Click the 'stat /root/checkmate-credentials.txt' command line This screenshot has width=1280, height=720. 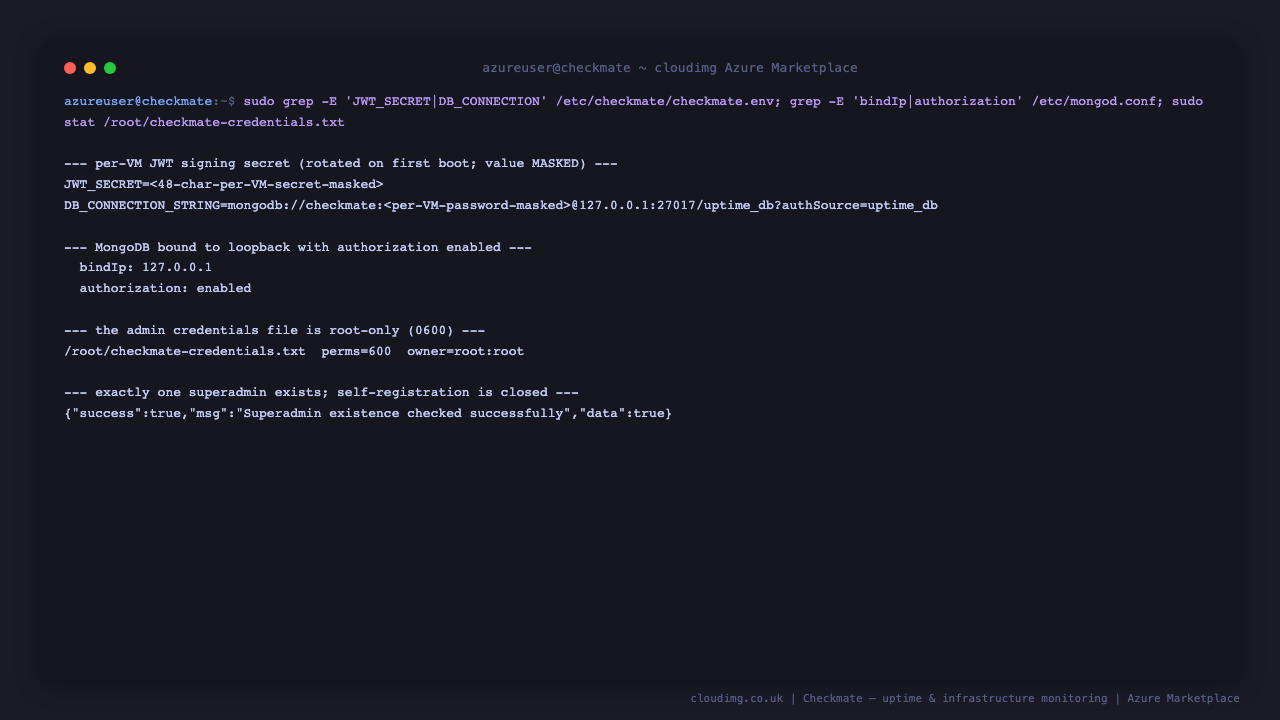(x=204, y=122)
